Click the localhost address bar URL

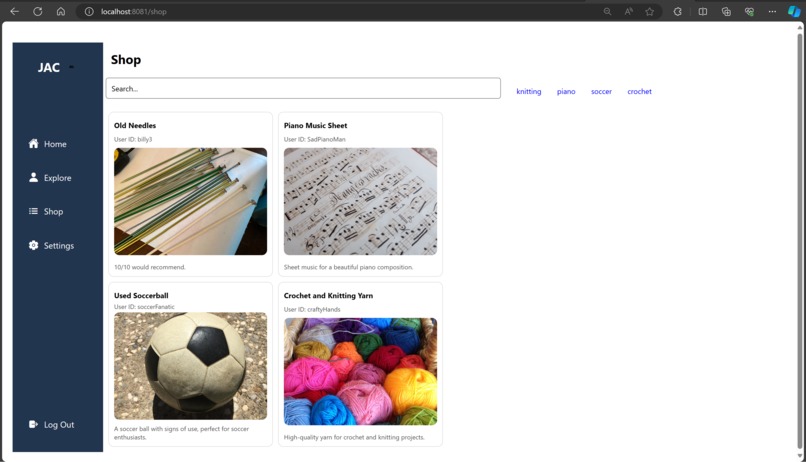click(133, 11)
